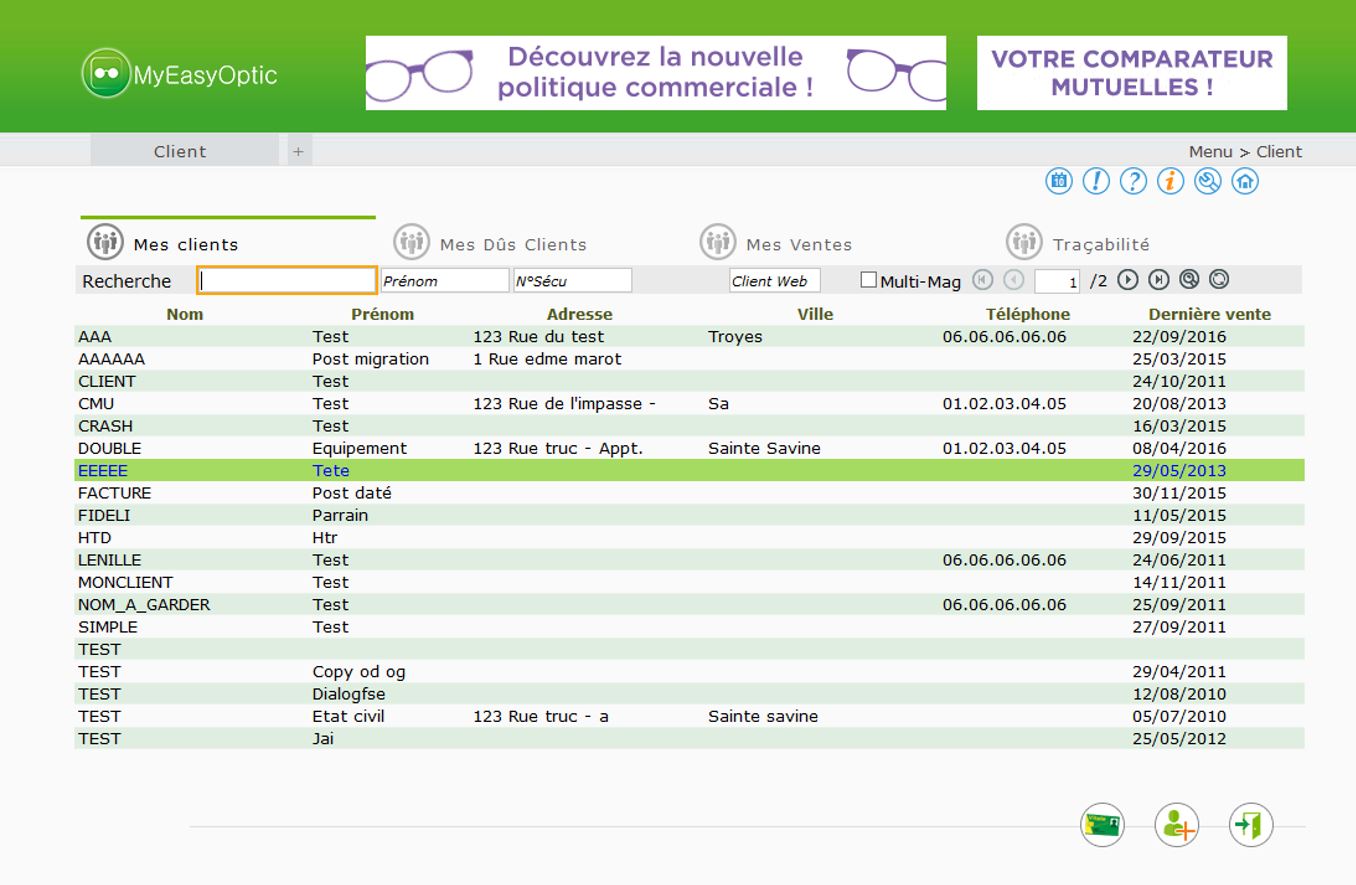
Task: Sort by the Nom column header
Action: [185, 314]
